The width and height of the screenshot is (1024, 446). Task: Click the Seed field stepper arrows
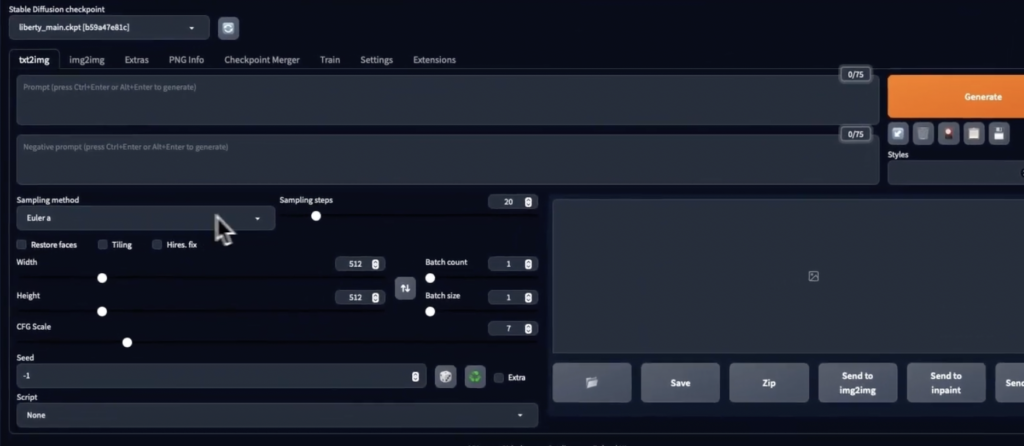click(x=415, y=377)
